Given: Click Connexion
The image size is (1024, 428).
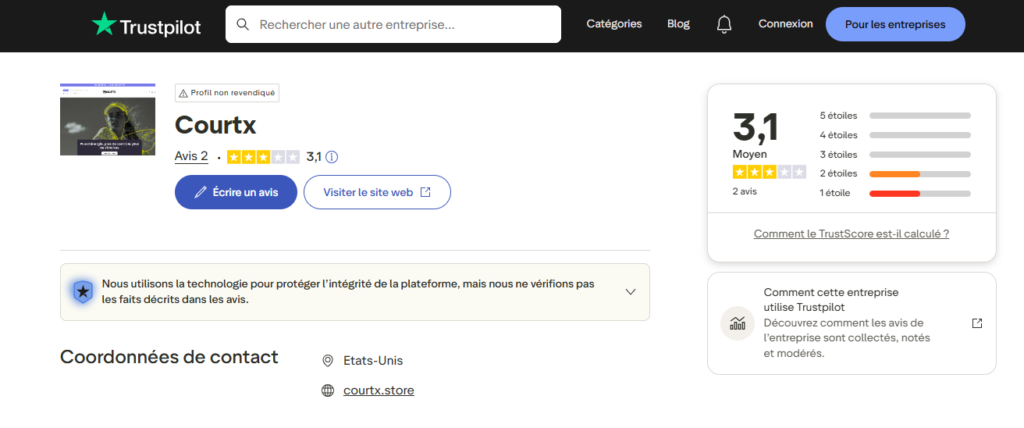Looking at the screenshot, I should coord(786,24).
